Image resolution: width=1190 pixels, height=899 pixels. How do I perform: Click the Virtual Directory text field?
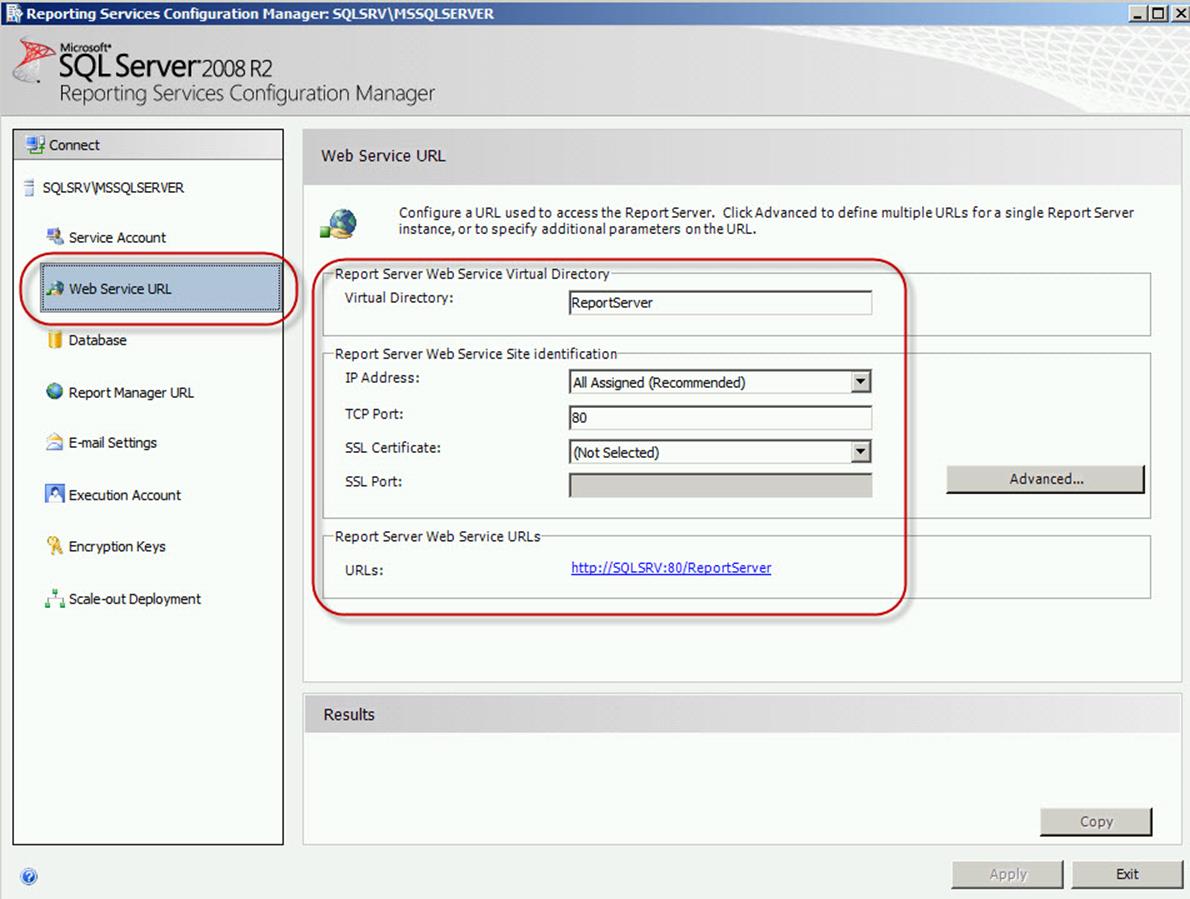pyautogui.click(x=720, y=302)
